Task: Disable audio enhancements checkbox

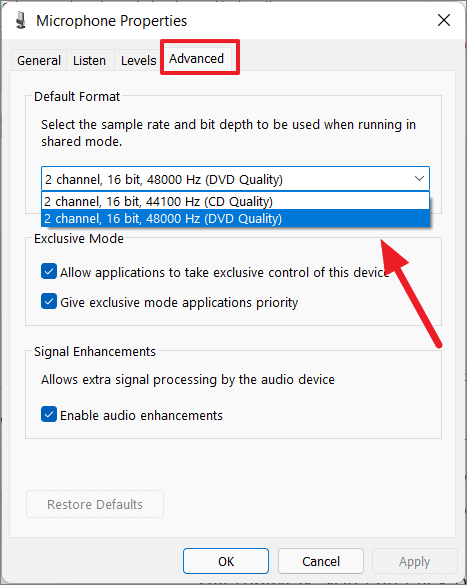Action: [49, 414]
